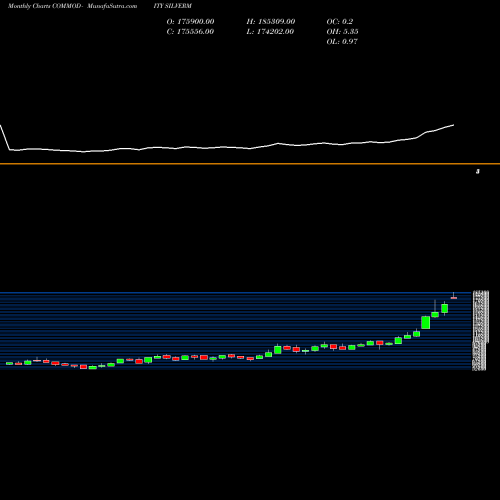This screenshot has width=500, height=500.
Task: Click the low value 'L: 174202.00'
Action: tap(270, 31)
